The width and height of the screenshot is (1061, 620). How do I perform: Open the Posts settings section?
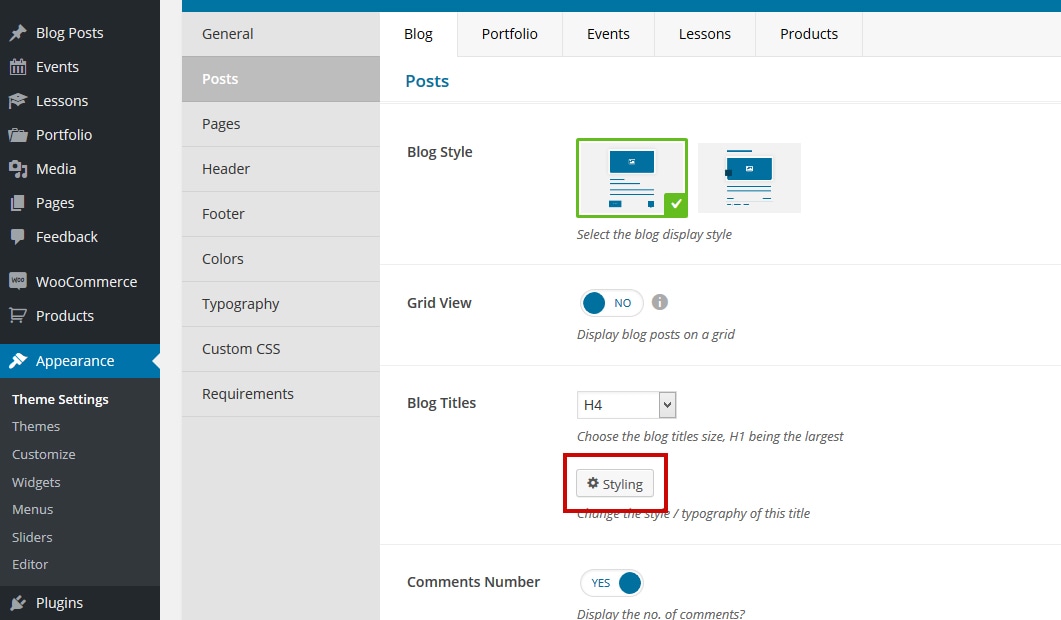click(281, 79)
